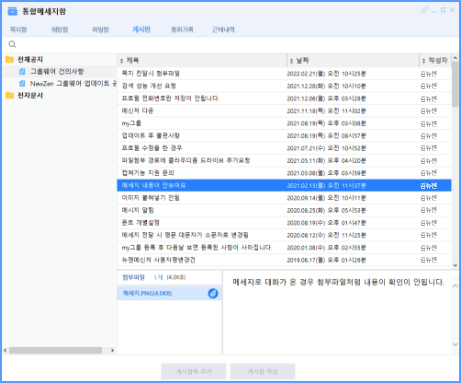
Task: Click the right arrow of the horizontal scrollbar
Action: [112, 350]
